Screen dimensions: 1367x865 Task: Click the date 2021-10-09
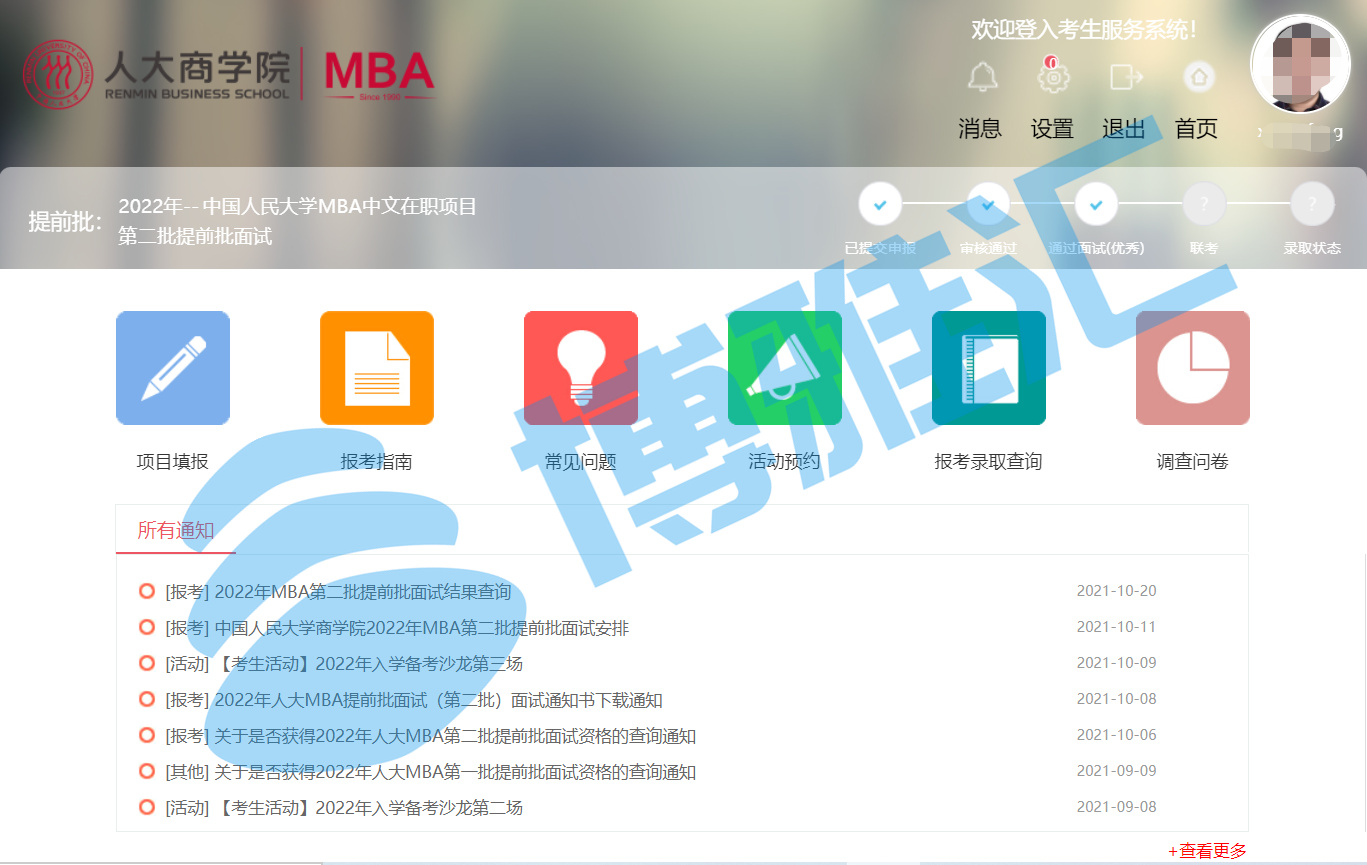[x=1116, y=663]
